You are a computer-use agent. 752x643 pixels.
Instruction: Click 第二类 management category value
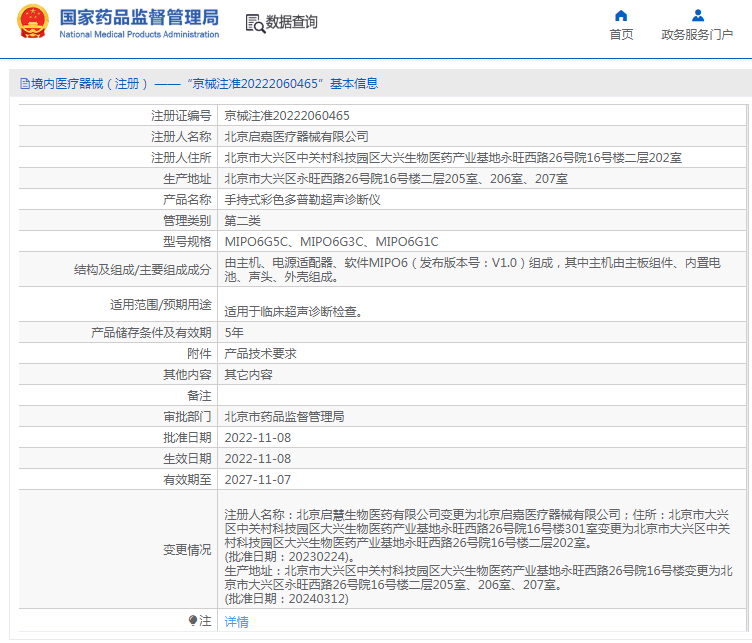coord(243,221)
